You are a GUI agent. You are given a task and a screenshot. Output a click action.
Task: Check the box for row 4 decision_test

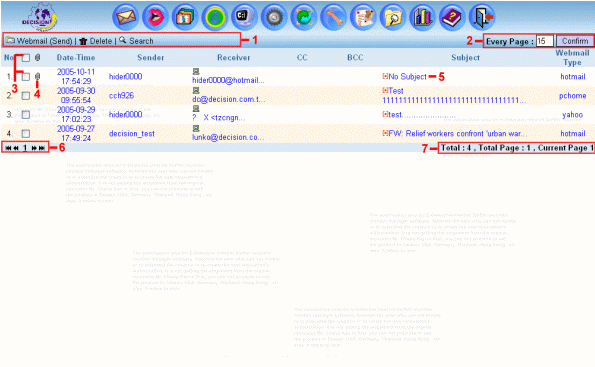pos(25,134)
